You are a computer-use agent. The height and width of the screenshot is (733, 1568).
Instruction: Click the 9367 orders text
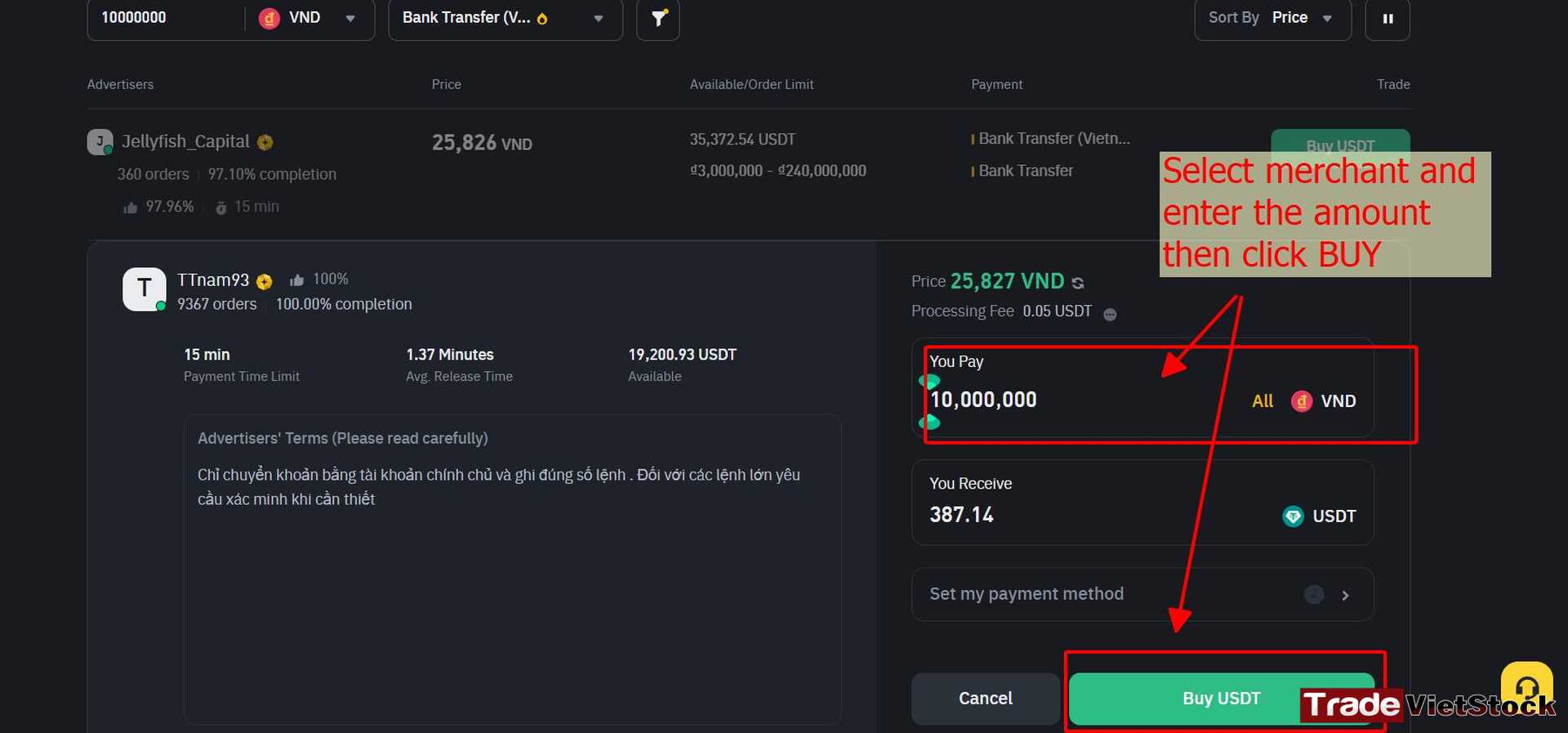click(x=217, y=304)
